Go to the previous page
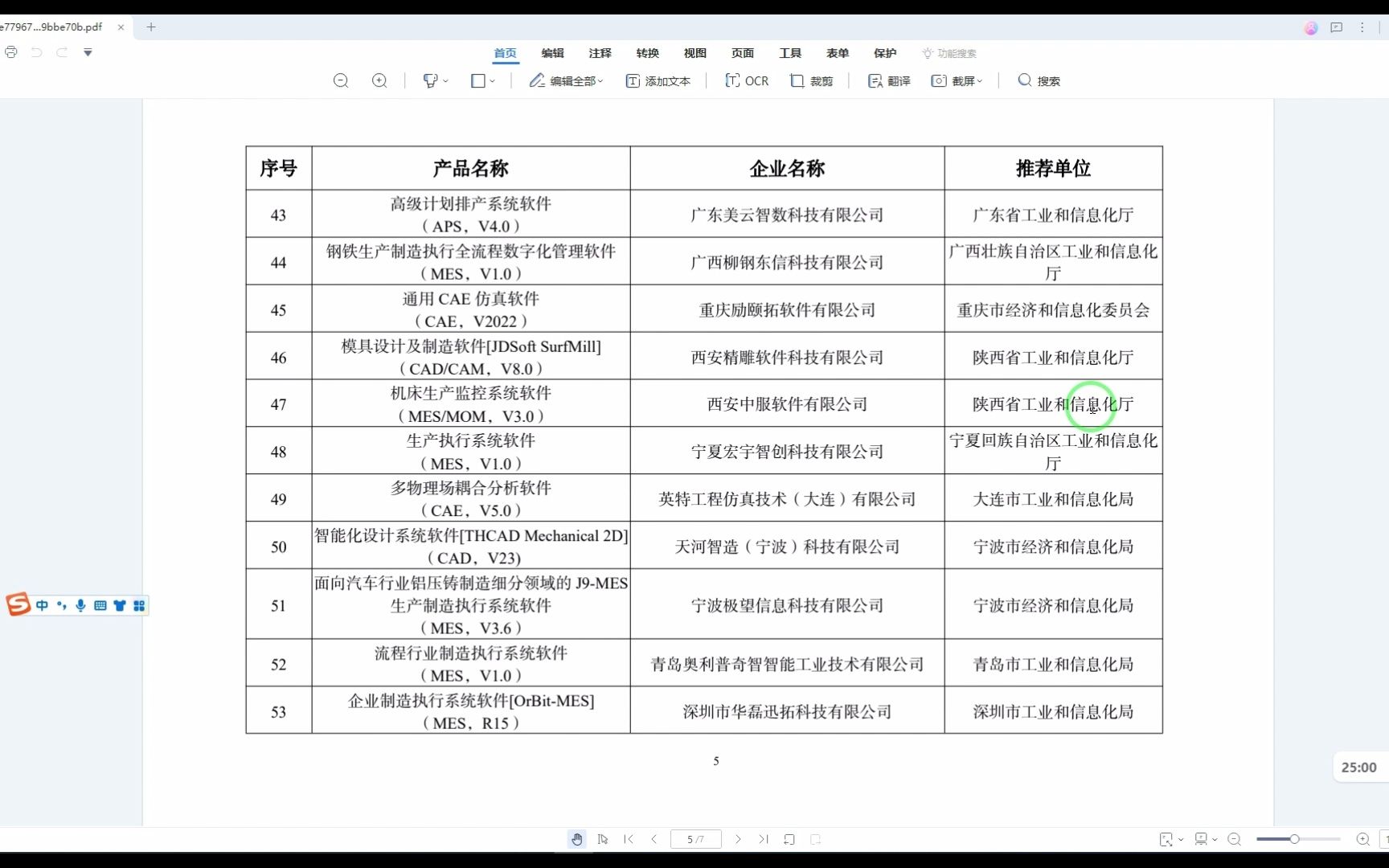 654,839
